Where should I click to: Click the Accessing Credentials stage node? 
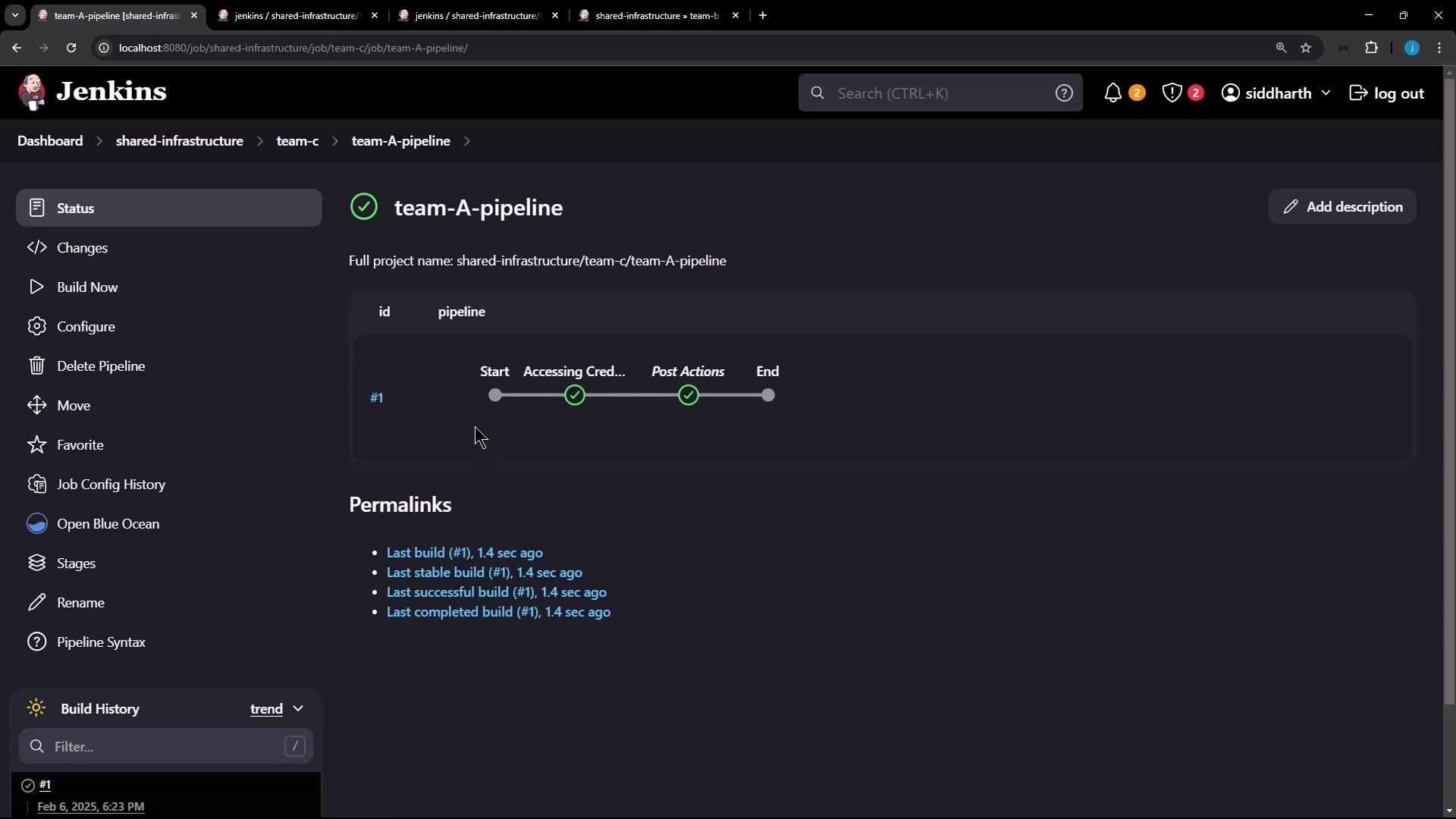coord(575,395)
